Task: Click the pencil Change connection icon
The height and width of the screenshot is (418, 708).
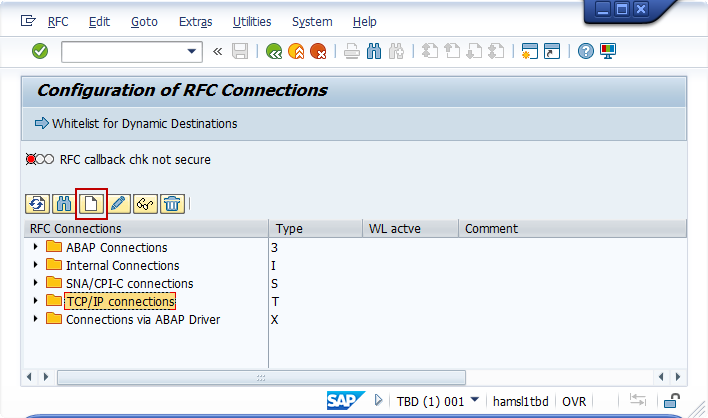Action: [118, 203]
